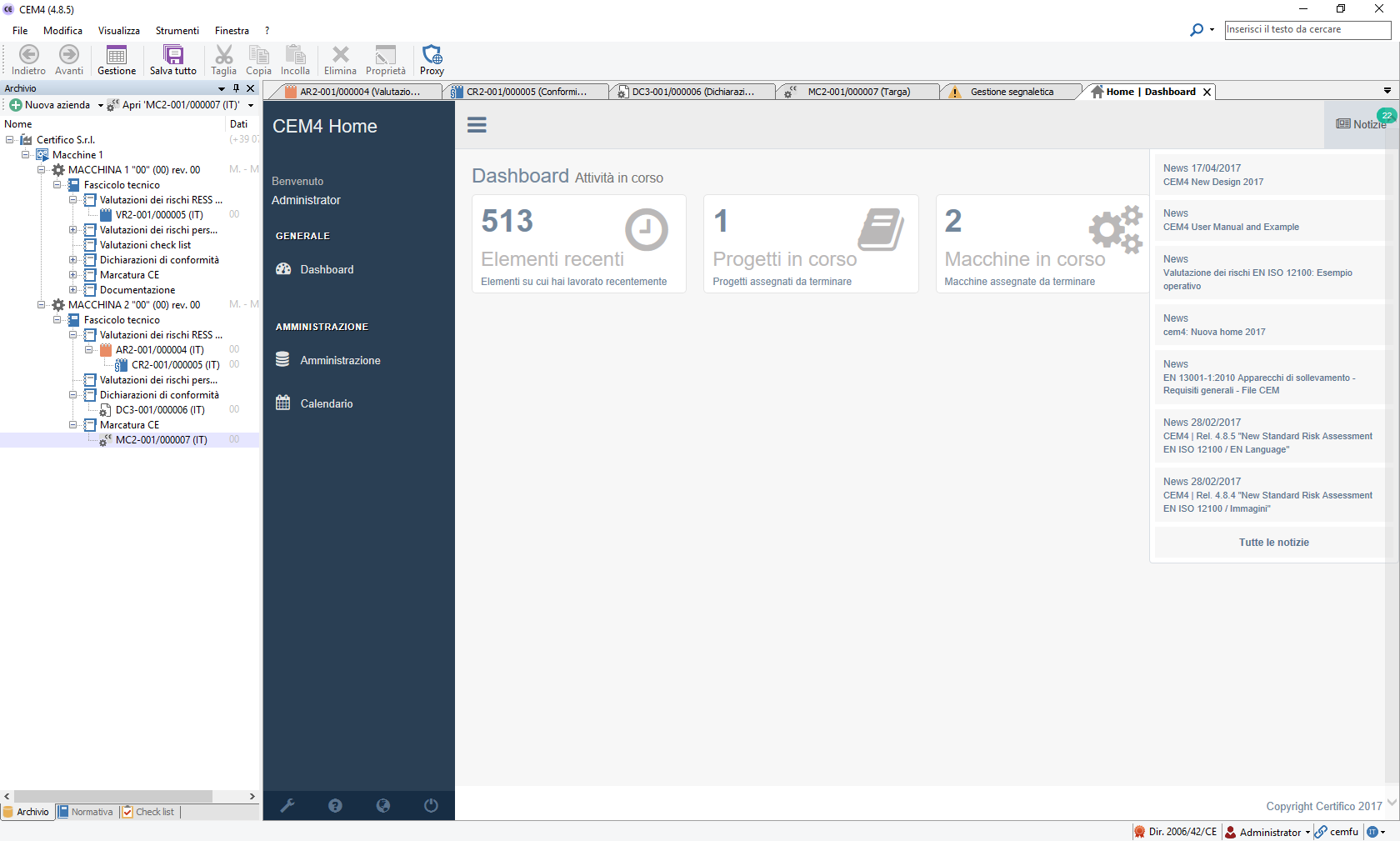Open the Notizie news panel button

pyautogui.click(x=1361, y=124)
